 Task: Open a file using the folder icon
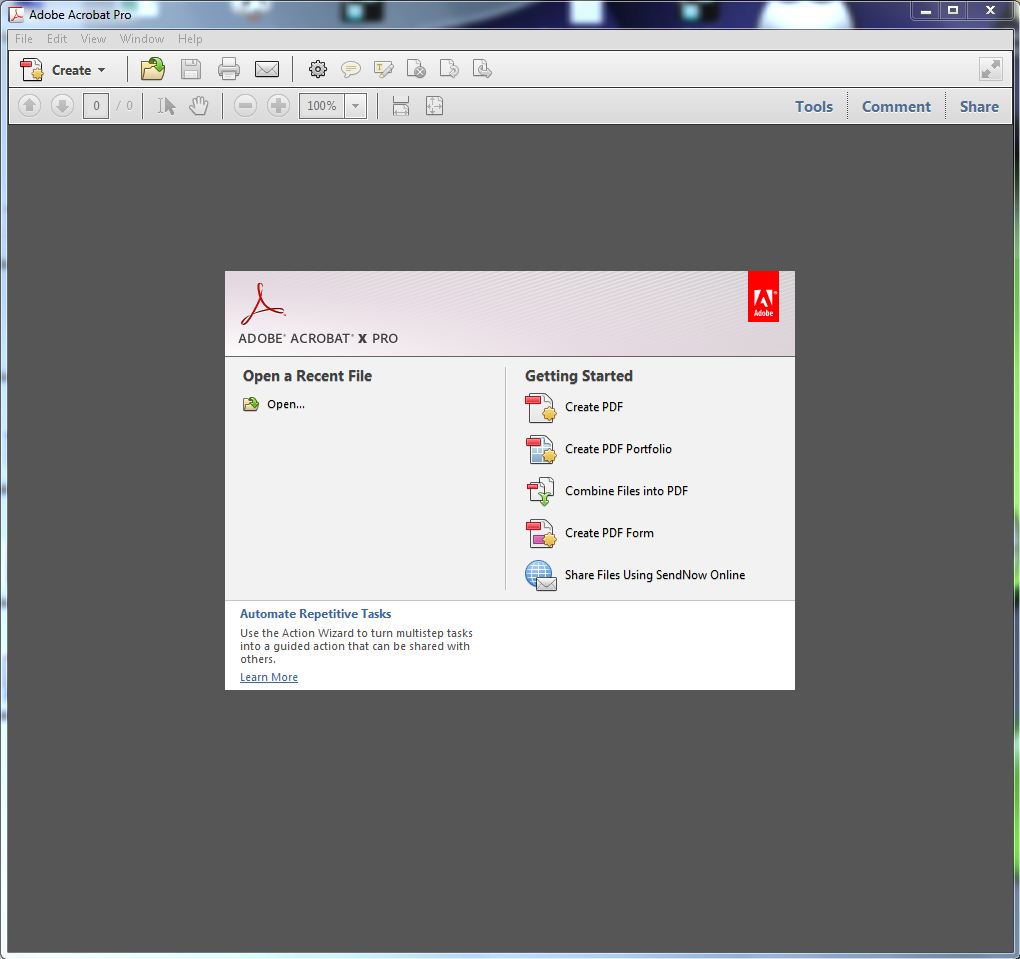152,68
